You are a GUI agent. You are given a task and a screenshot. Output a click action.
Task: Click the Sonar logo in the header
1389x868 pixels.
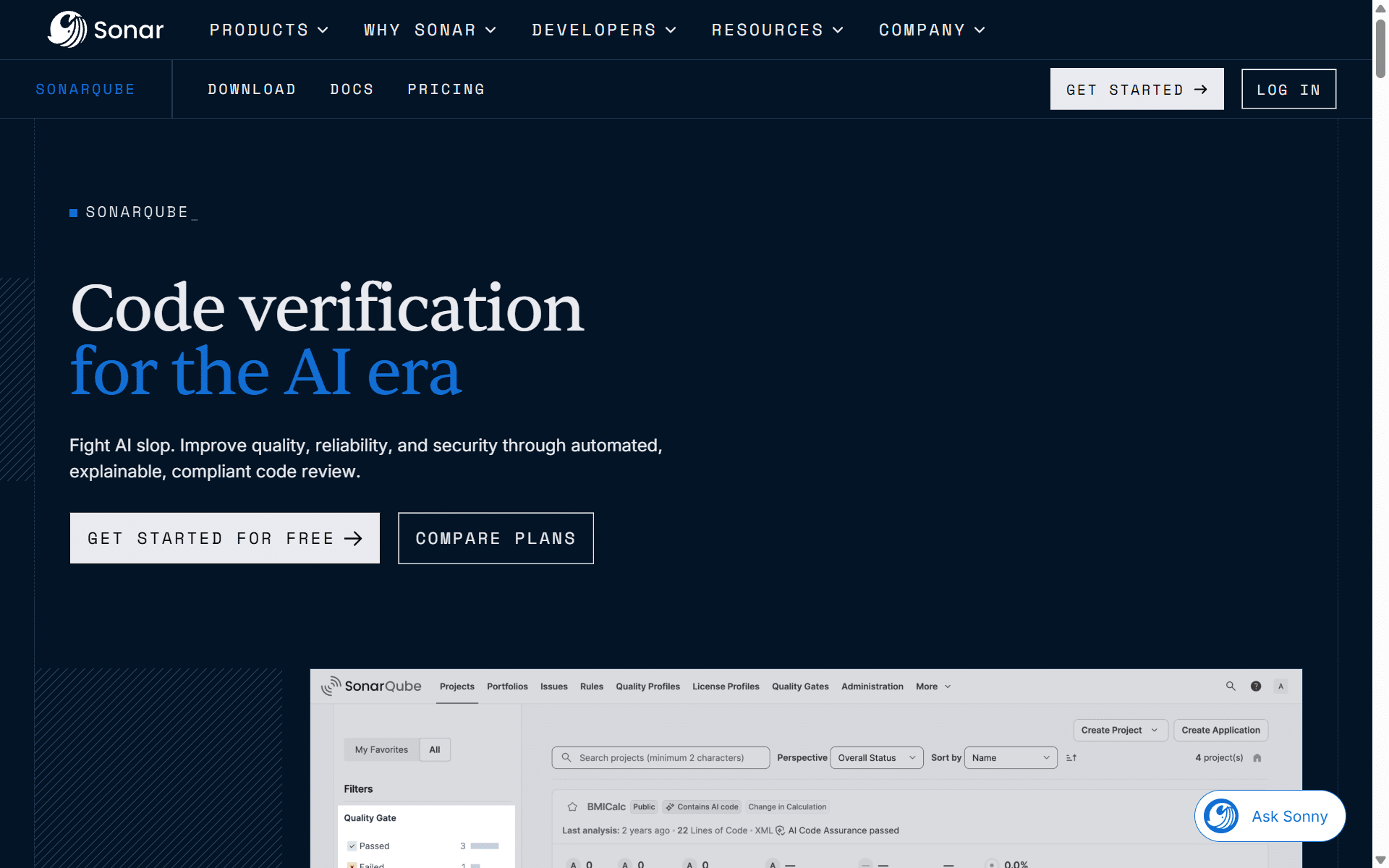click(106, 30)
